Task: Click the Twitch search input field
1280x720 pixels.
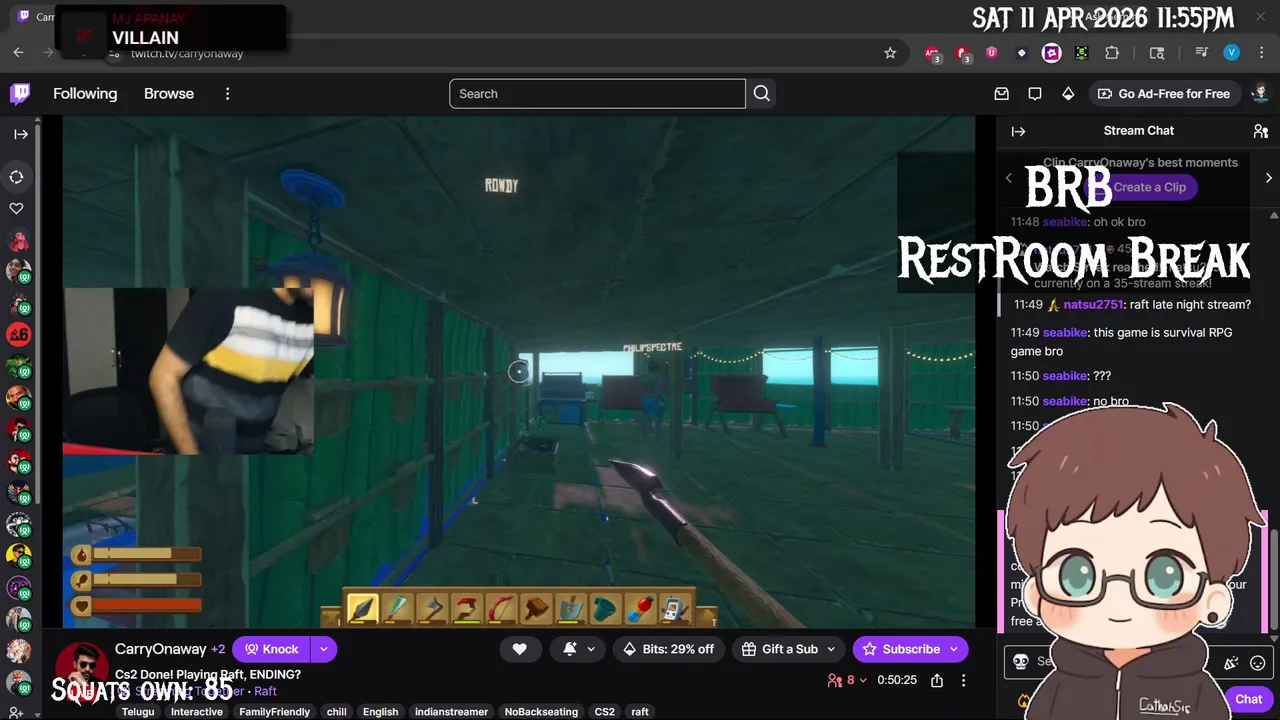Action: click(597, 94)
